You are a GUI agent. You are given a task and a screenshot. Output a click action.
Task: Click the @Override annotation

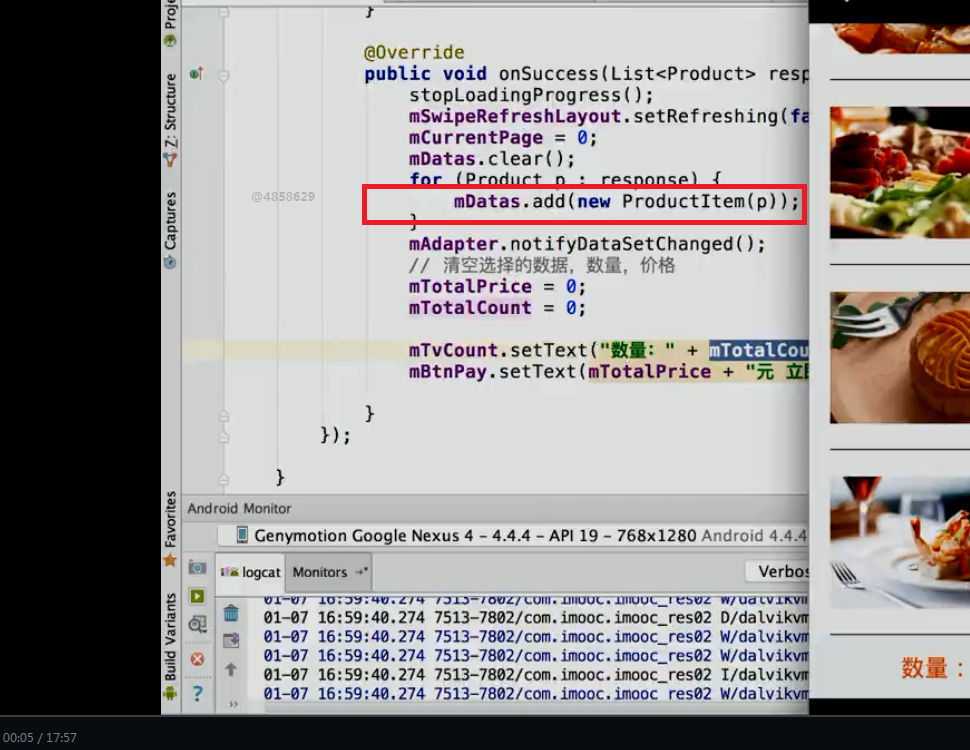coord(414,52)
